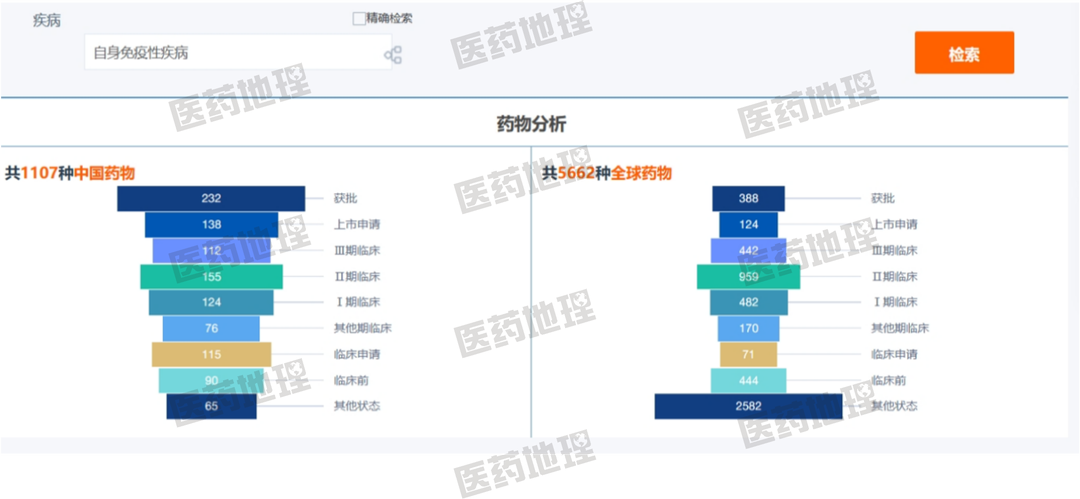1080x499 pixels.
Task: Click China 临床申请 bar showing 115
Action: pyautogui.click(x=211, y=354)
